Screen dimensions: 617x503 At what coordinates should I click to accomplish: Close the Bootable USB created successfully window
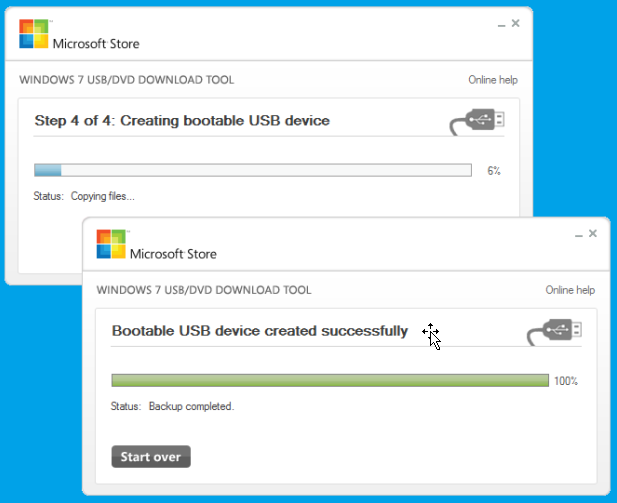[593, 233]
